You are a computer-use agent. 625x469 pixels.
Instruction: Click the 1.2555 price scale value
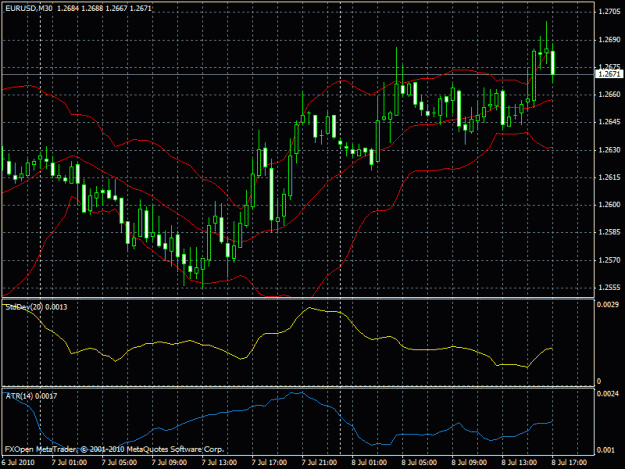click(609, 288)
